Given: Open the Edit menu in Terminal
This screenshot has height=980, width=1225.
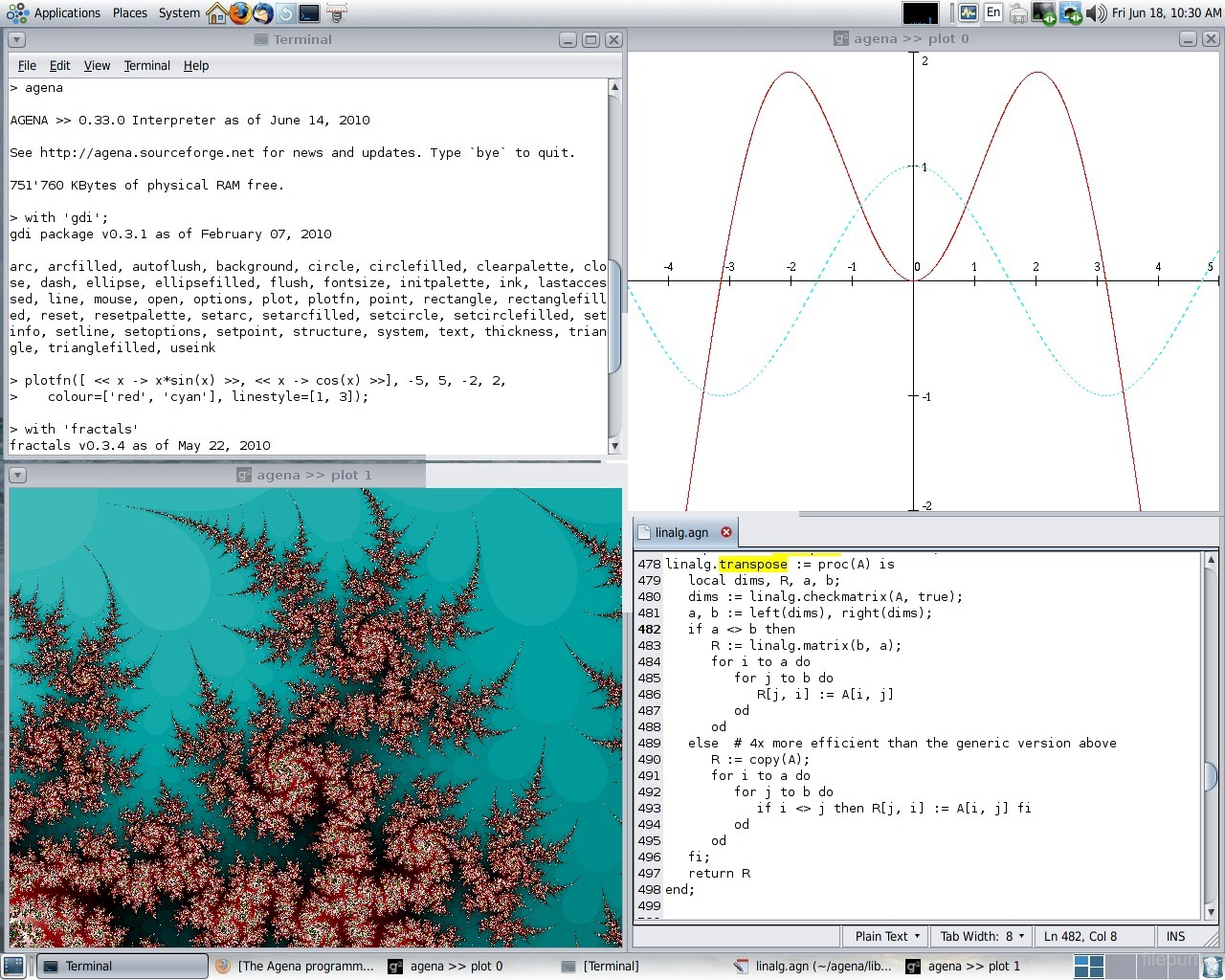Looking at the screenshot, I should tap(59, 65).
